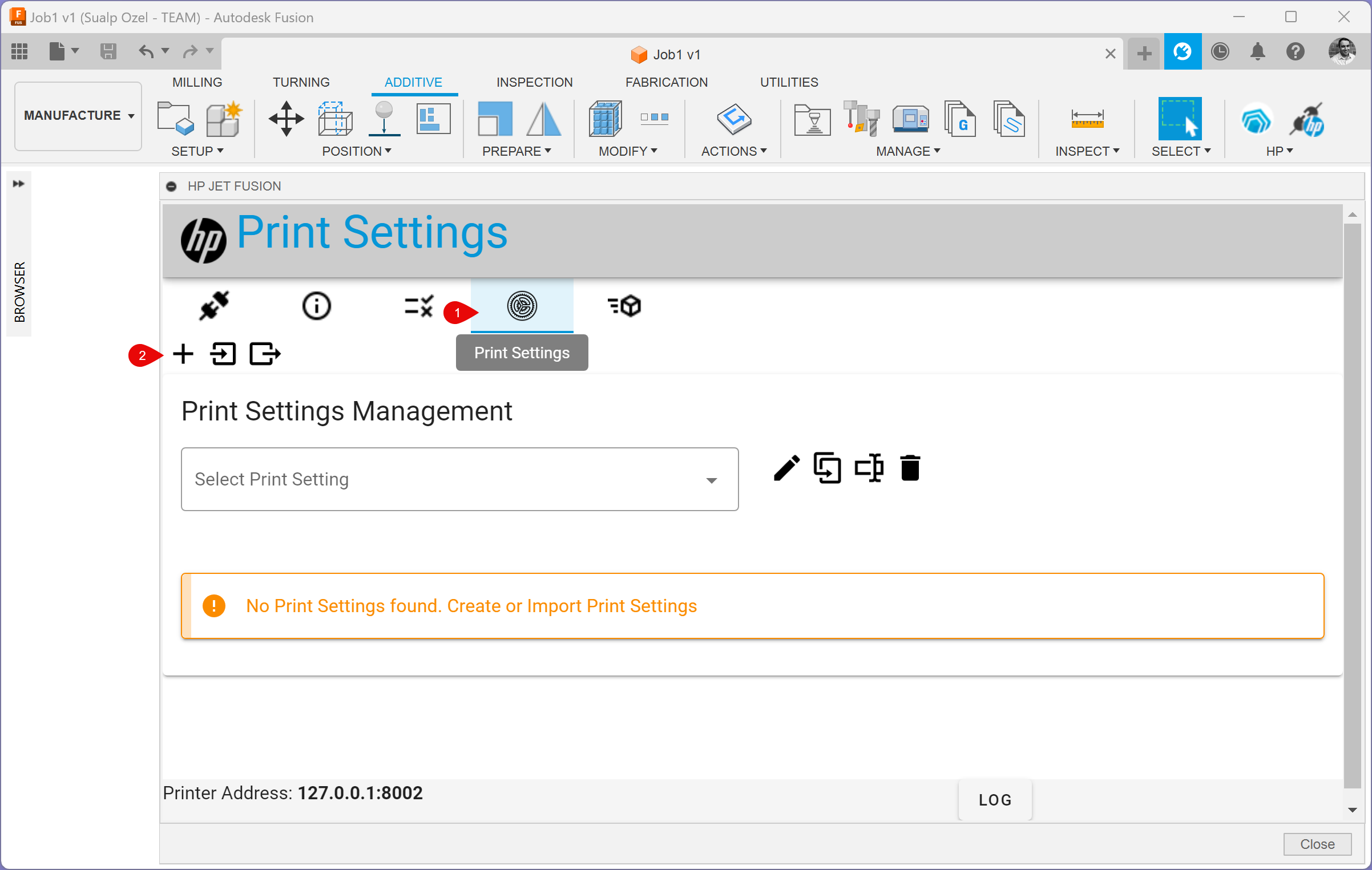Click the LOG button

pos(995,800)
